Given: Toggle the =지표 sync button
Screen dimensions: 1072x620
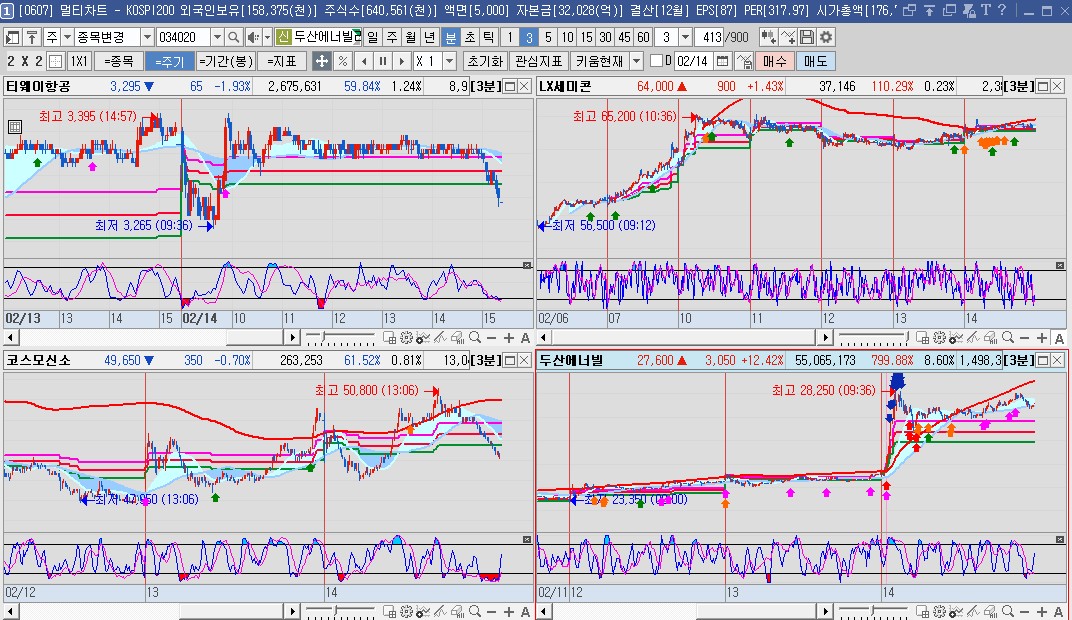Looking at the screenshot, I should 282,61.
